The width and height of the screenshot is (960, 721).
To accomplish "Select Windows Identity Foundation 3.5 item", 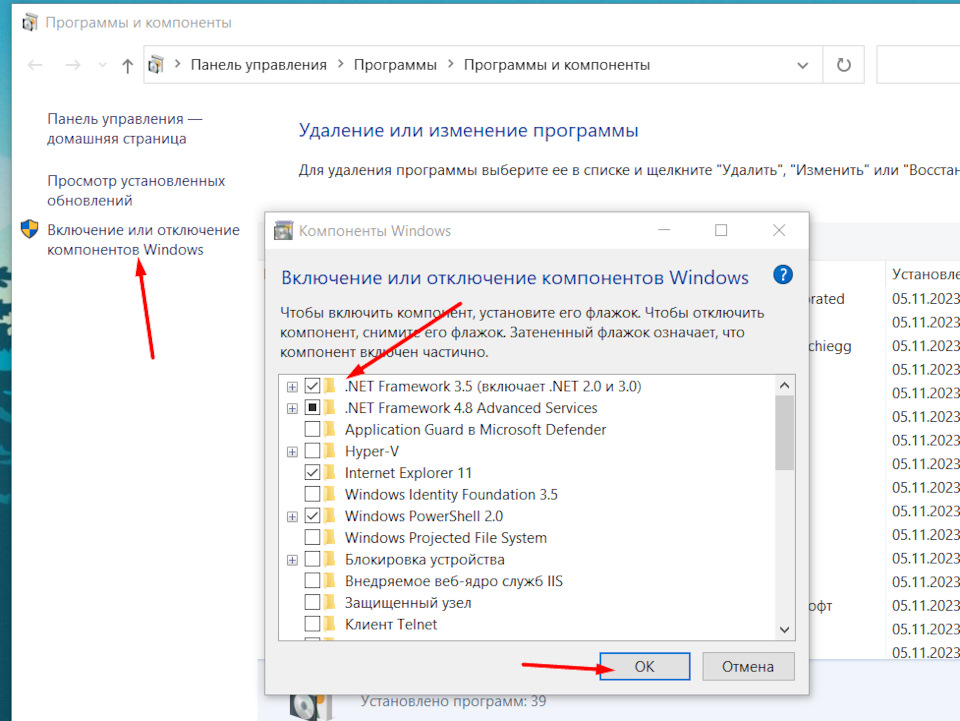I will click(450, 495).
